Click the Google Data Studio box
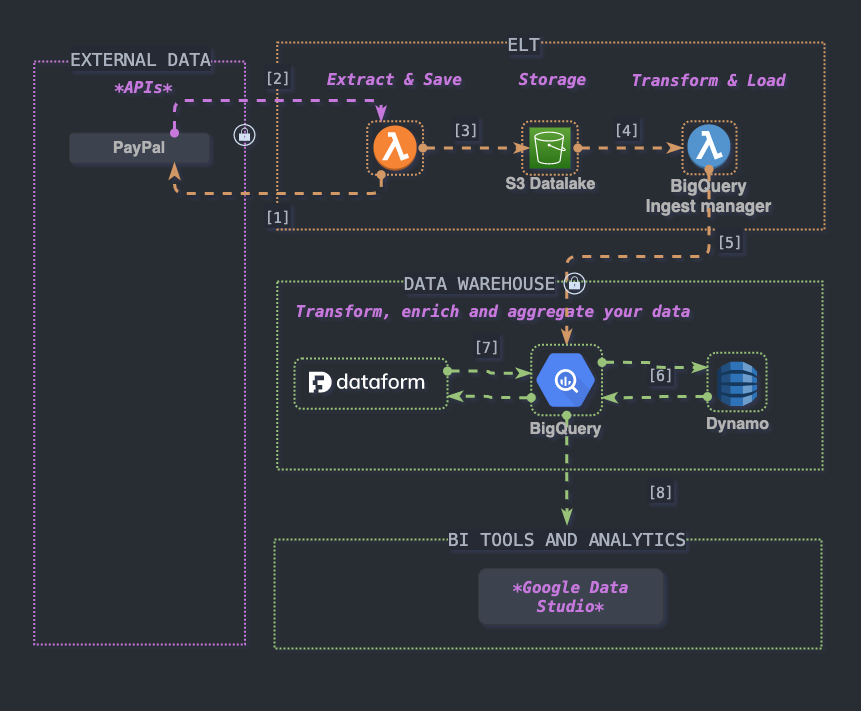 point(571,597)
